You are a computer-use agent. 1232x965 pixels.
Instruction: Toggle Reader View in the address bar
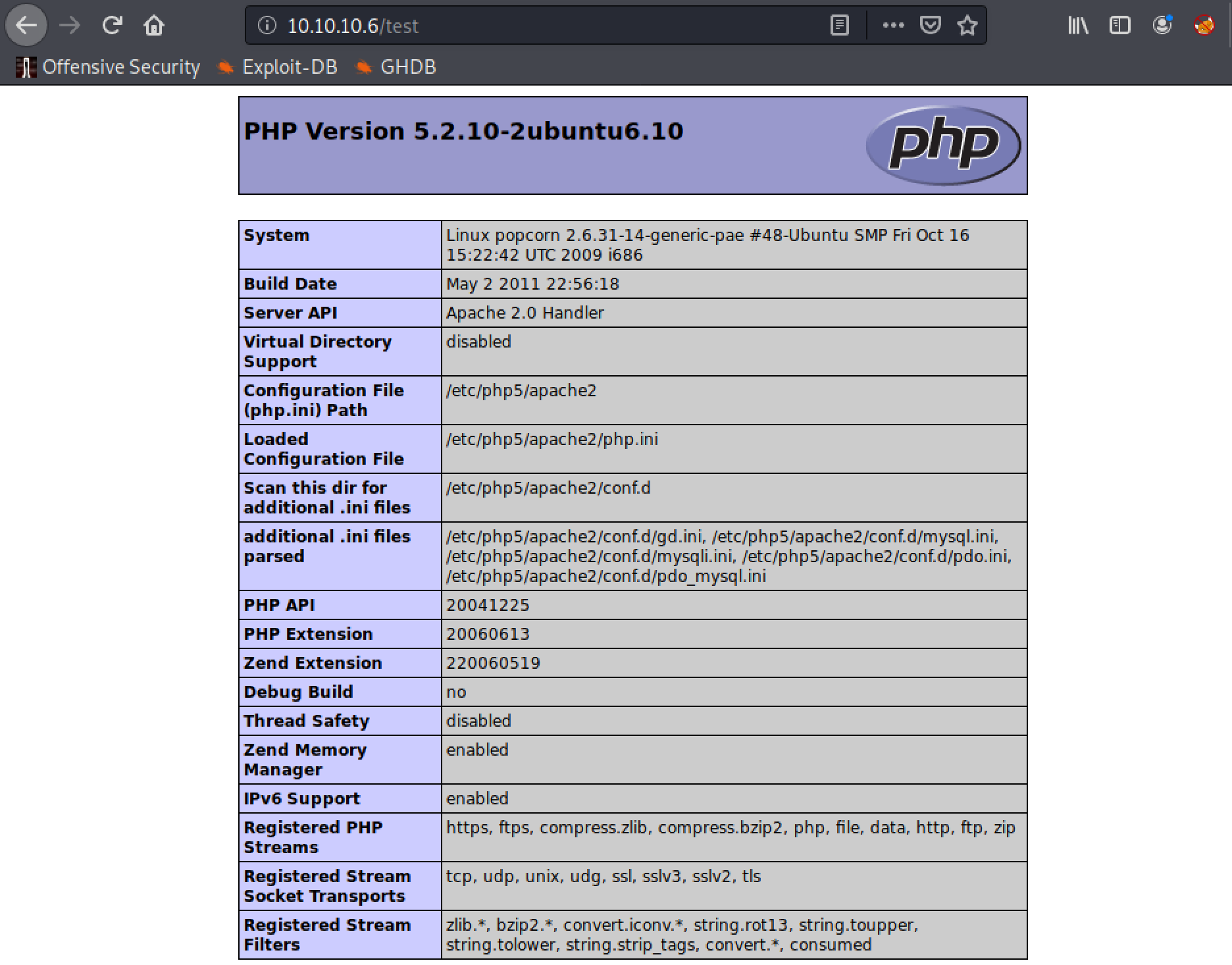[x=839, y=26]
